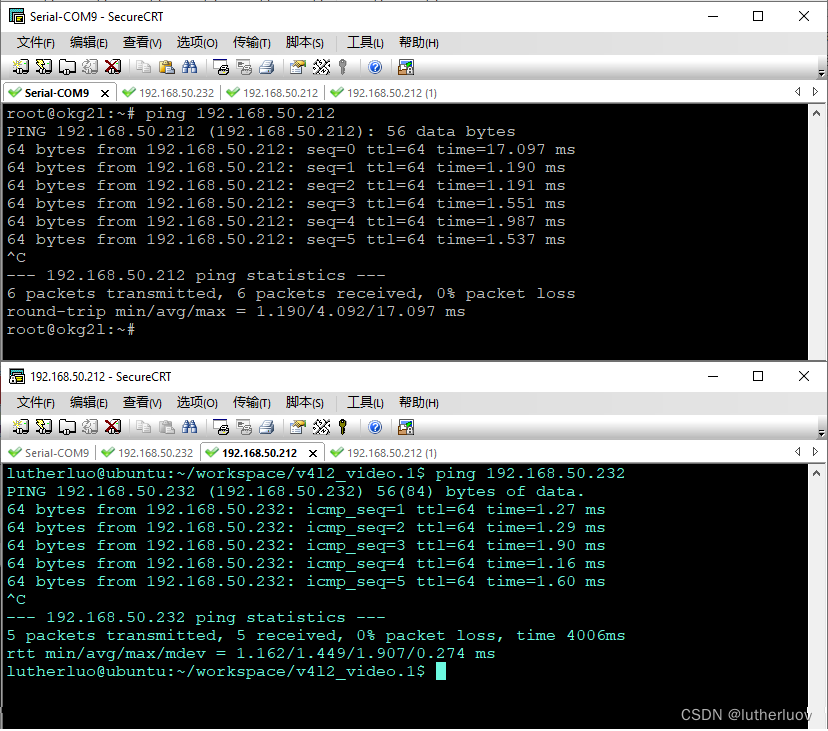828x731 pixels.
Task: Click tab scroll left arrow in Serial-COM9 window
Action: (x=798, y=92)
